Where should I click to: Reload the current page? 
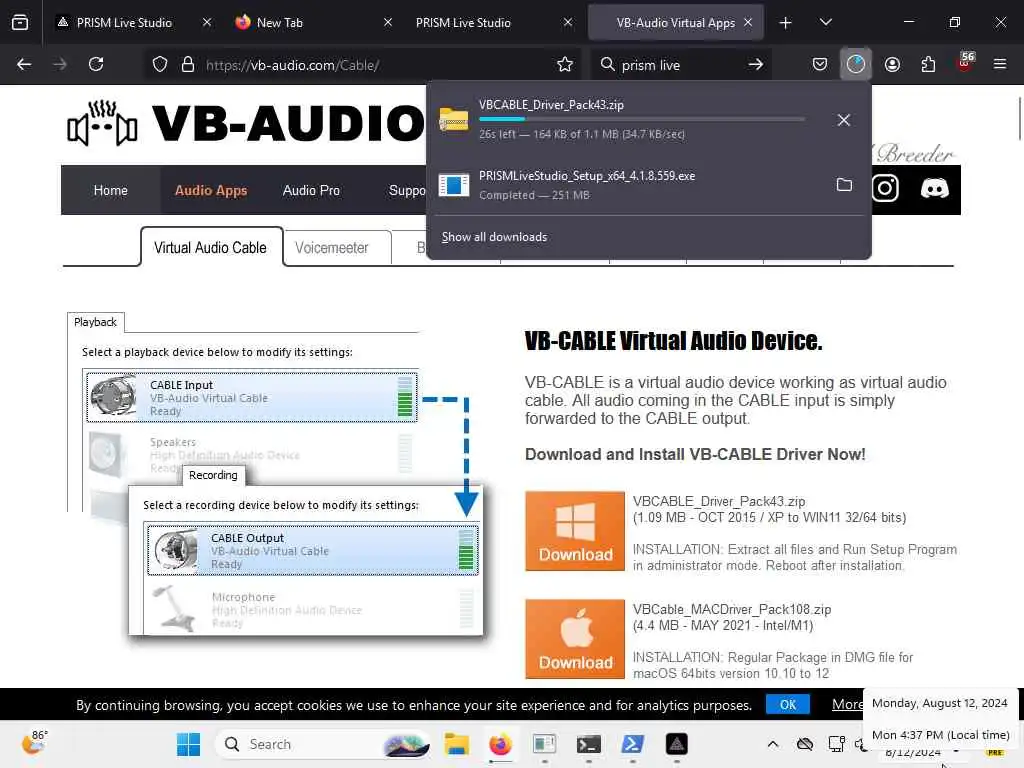pyautogui.click(x=96, y=64)
